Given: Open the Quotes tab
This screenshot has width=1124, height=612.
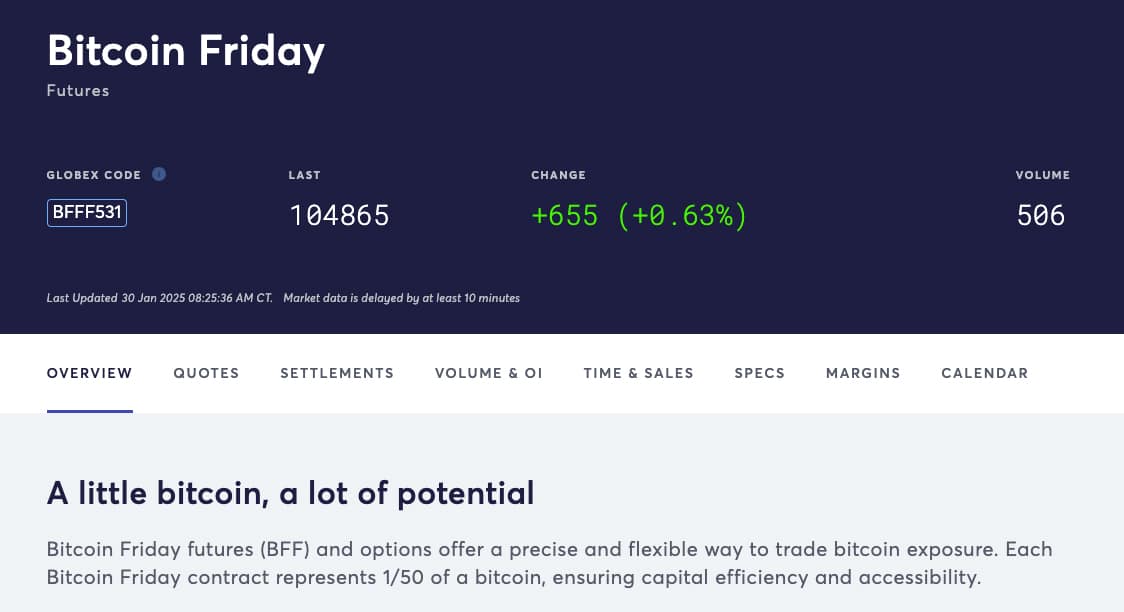Looking at the screenshot, I should tap(206, 373).
